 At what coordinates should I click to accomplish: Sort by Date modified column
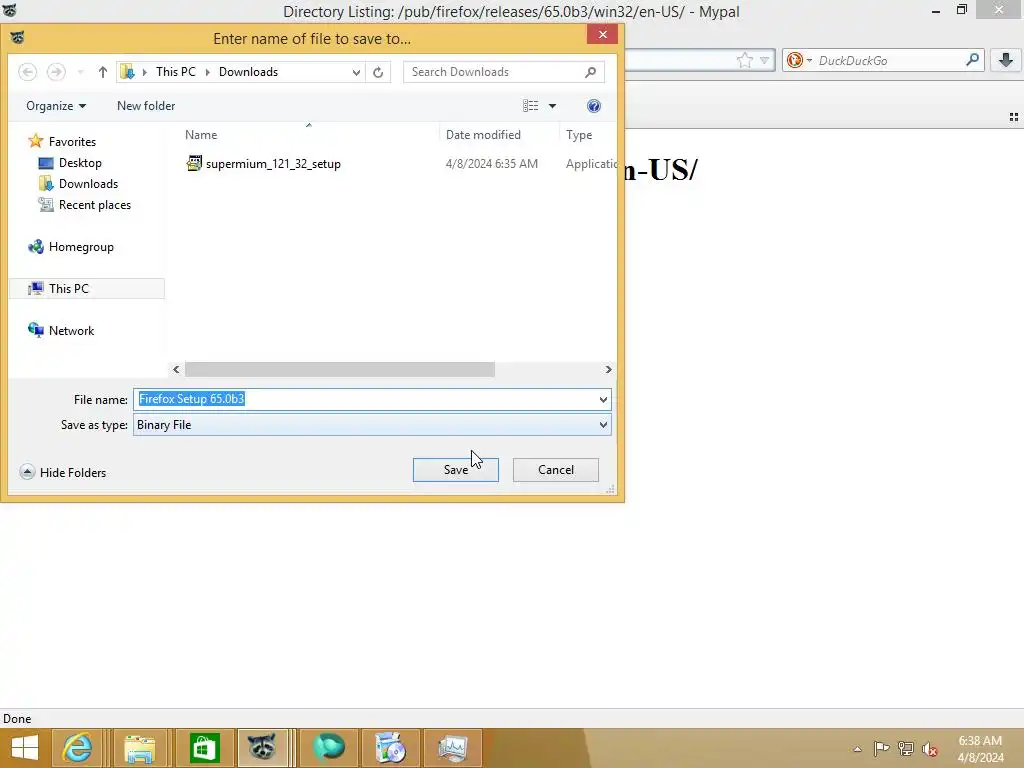click(x=483, y=135)
